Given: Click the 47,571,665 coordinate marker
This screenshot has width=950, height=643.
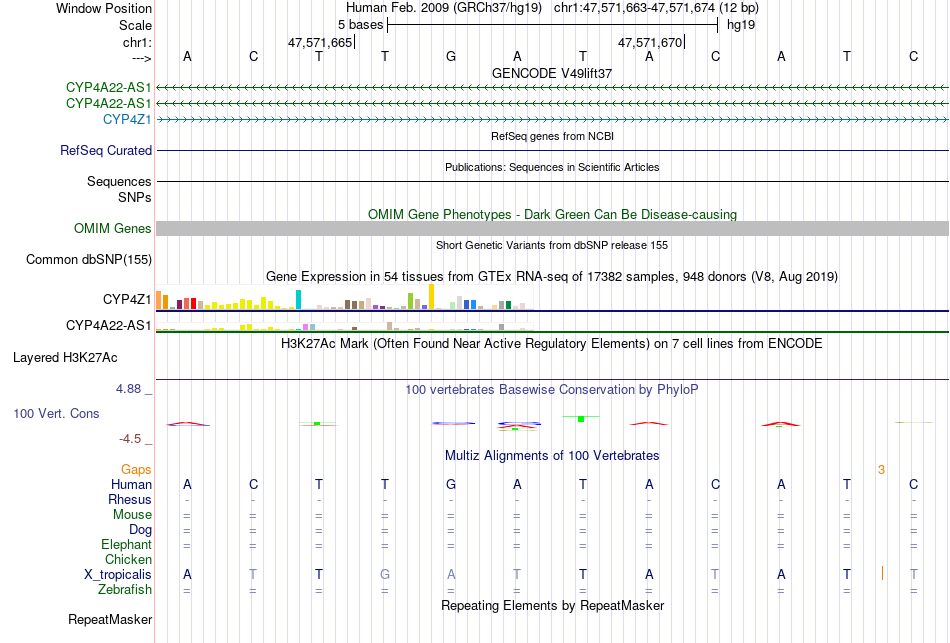Looking at the screenshot, I should coord(320,42).
